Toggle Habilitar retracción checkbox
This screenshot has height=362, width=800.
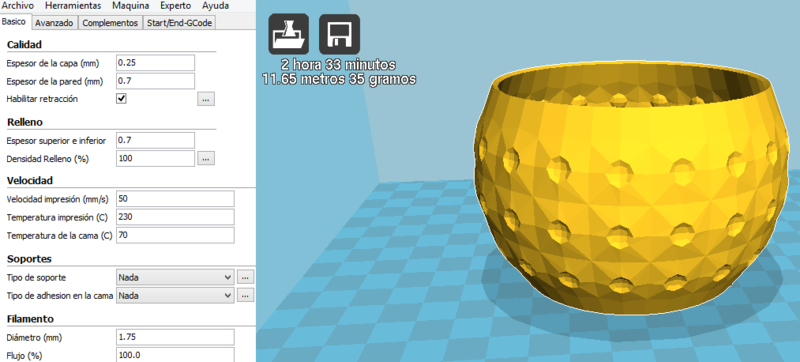tap(121, 98)
